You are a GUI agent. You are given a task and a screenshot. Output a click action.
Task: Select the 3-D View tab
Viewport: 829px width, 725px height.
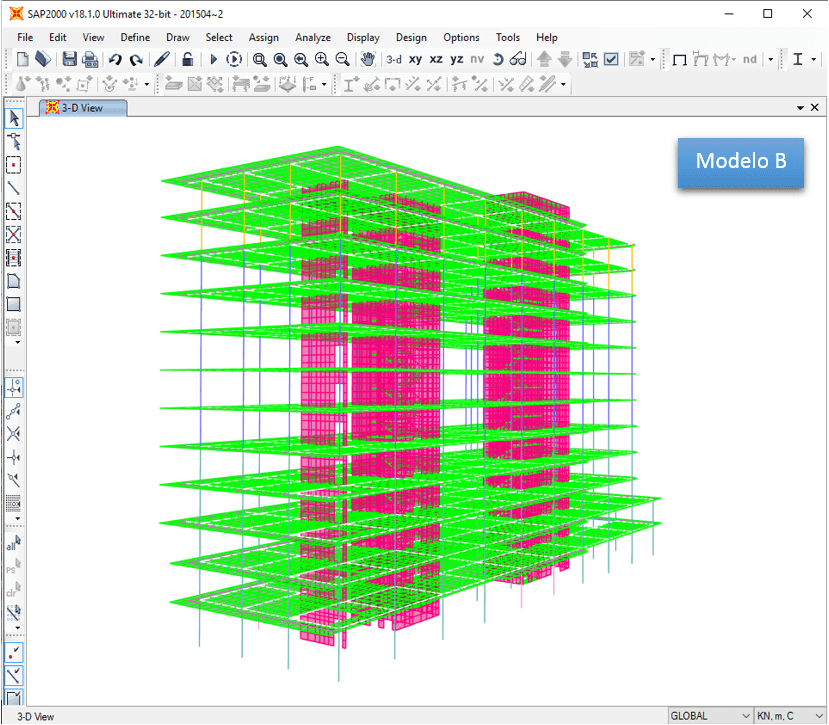point(82,105)
